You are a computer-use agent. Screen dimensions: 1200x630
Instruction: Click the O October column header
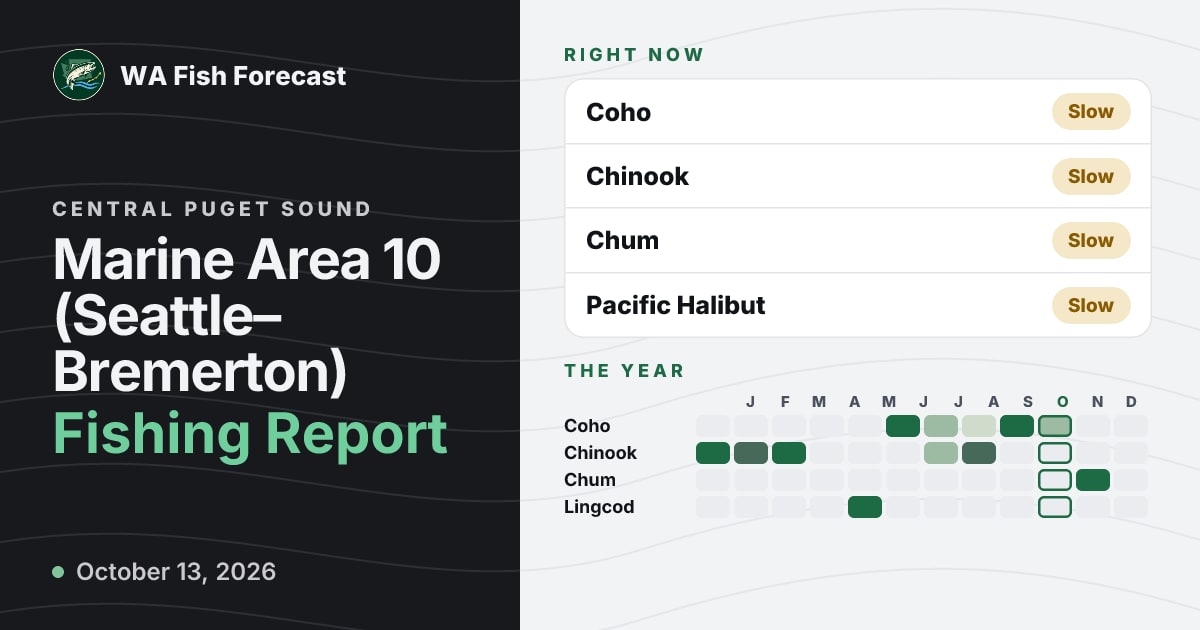pos(1062,402)
